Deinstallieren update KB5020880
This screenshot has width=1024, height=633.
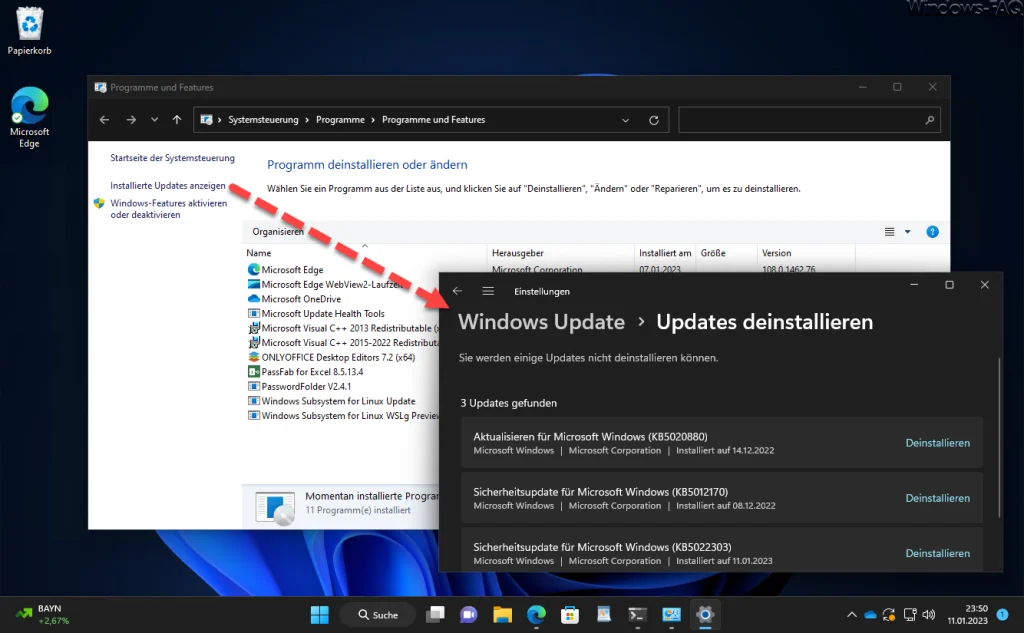937,443
